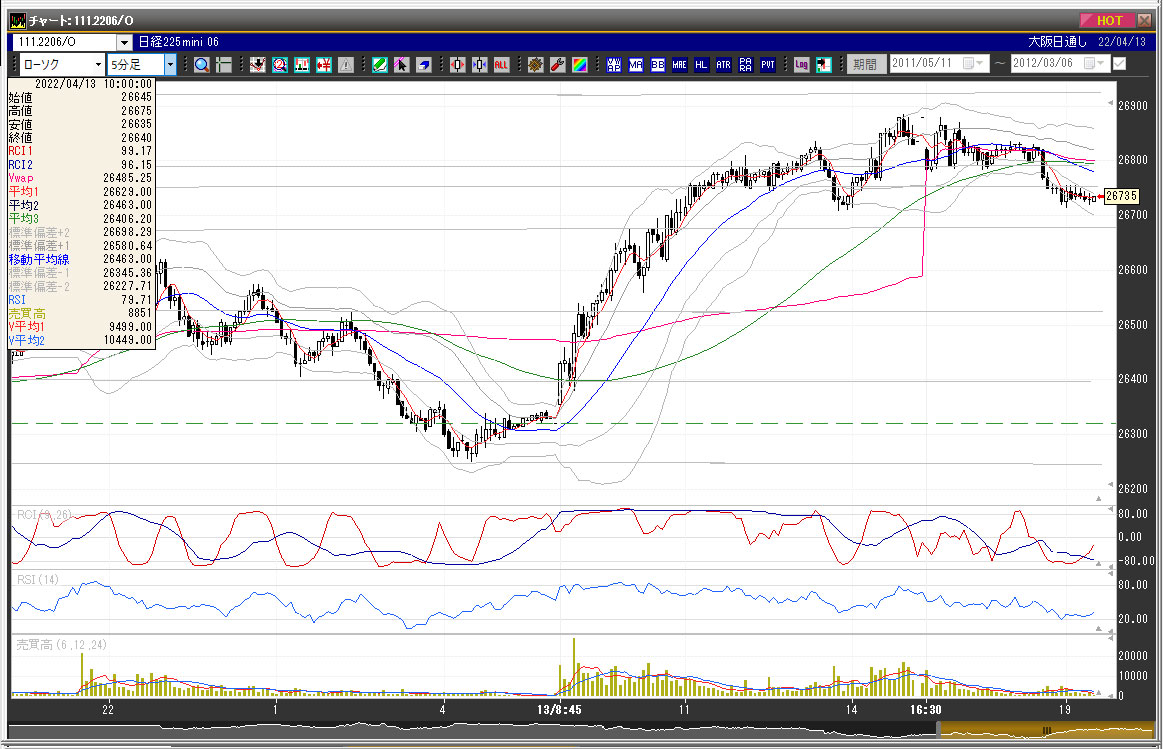Screen dimensions: 1163x749
Task: Click the Vwap value row in data panel
Action: (x=80, y=178)
